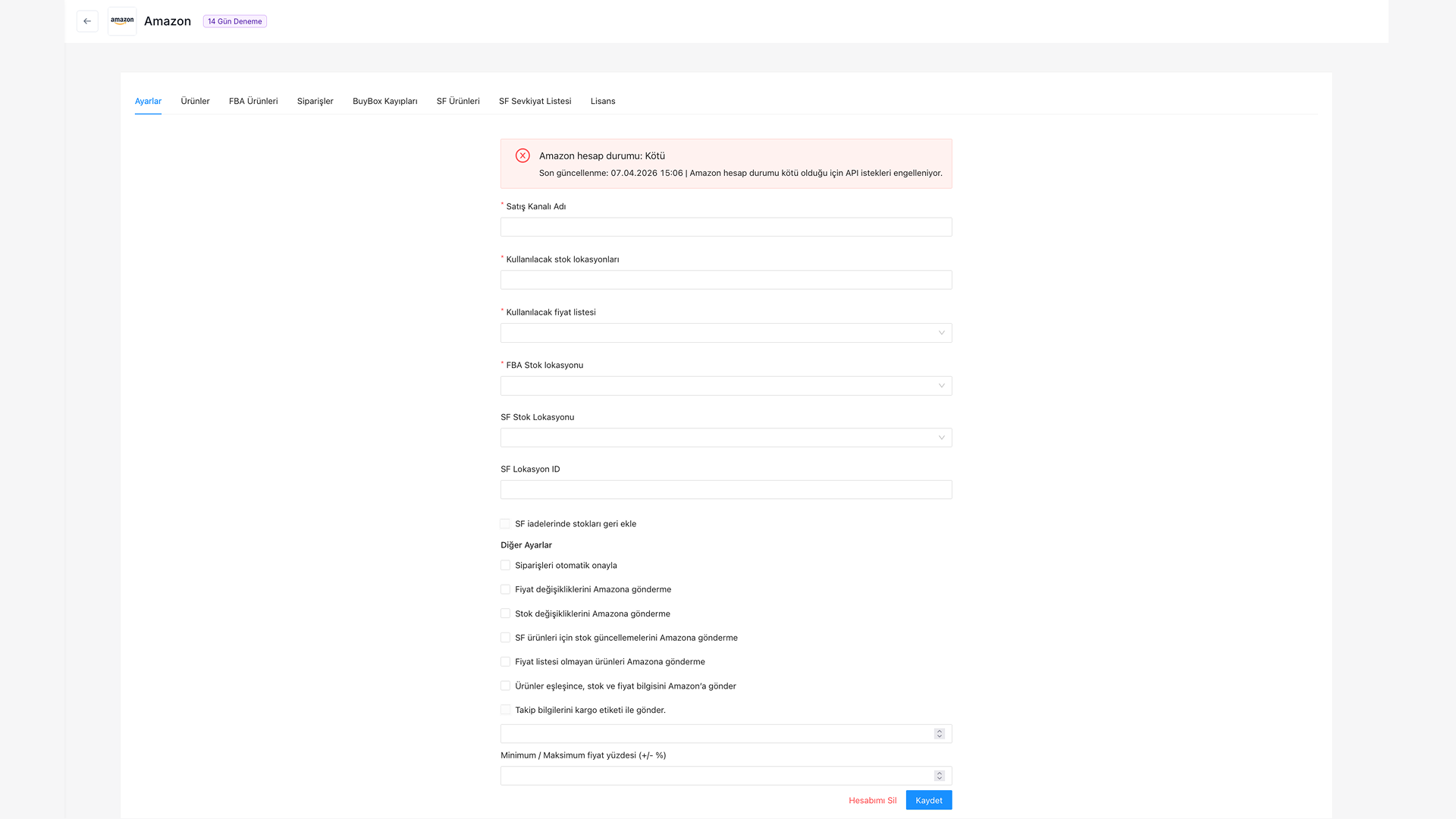Open the SF Stok Lokasyonu dropdown
The width and height of the screenshot is (1456, 819).
[726, 438]
